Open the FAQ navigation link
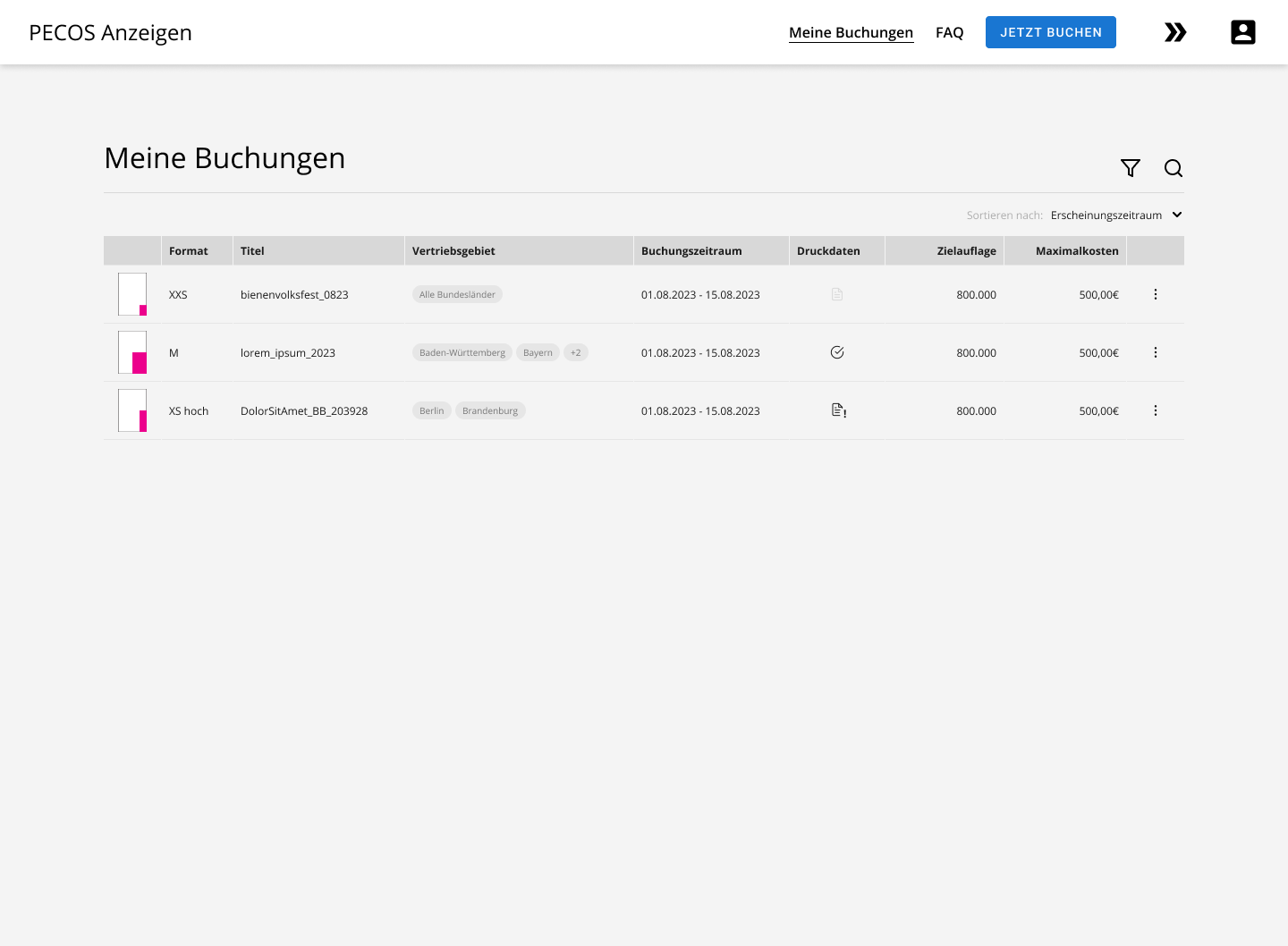 [949, 32]
